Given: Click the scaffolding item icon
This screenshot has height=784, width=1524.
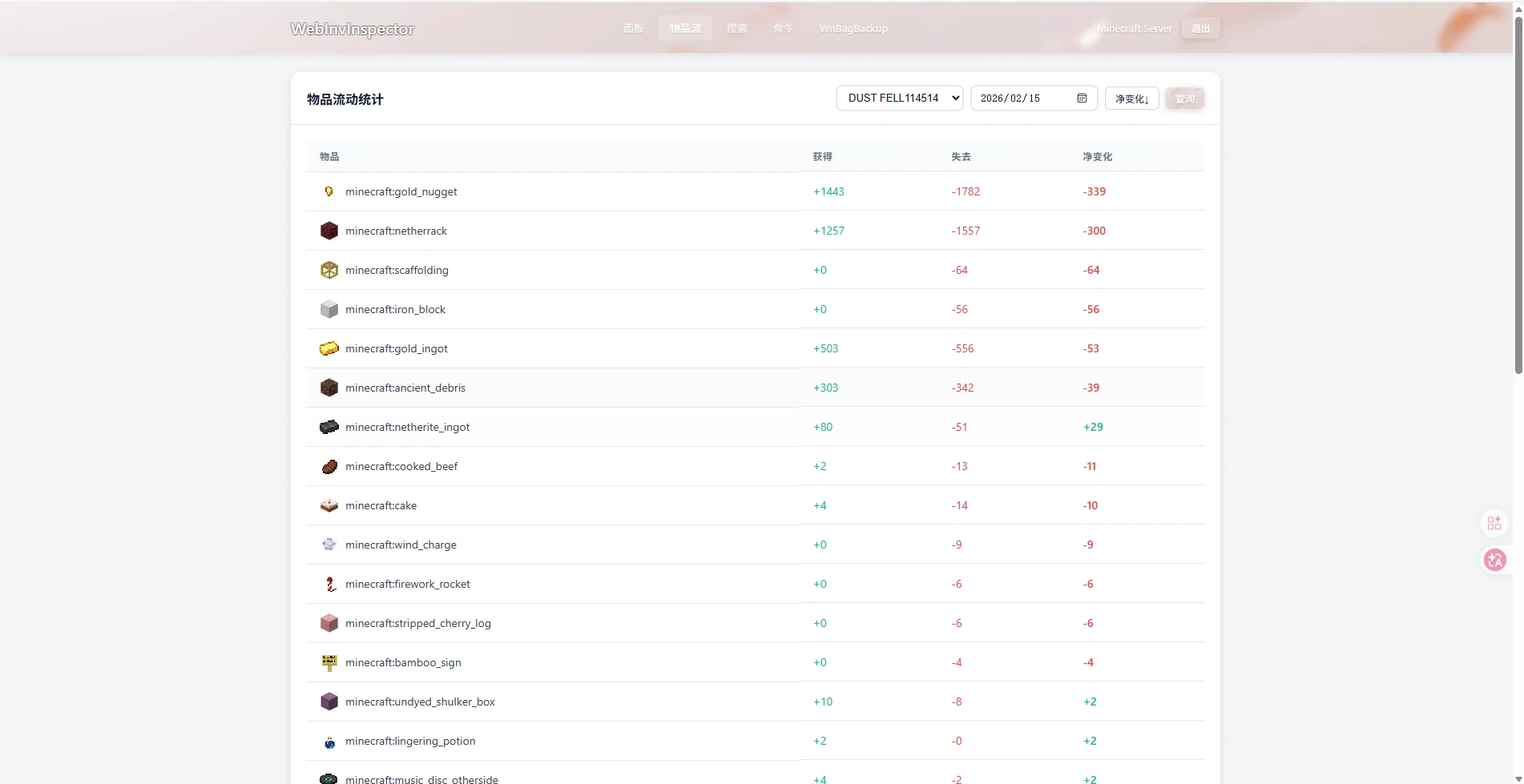Looking at the screenshot, I should pos(329,270).
